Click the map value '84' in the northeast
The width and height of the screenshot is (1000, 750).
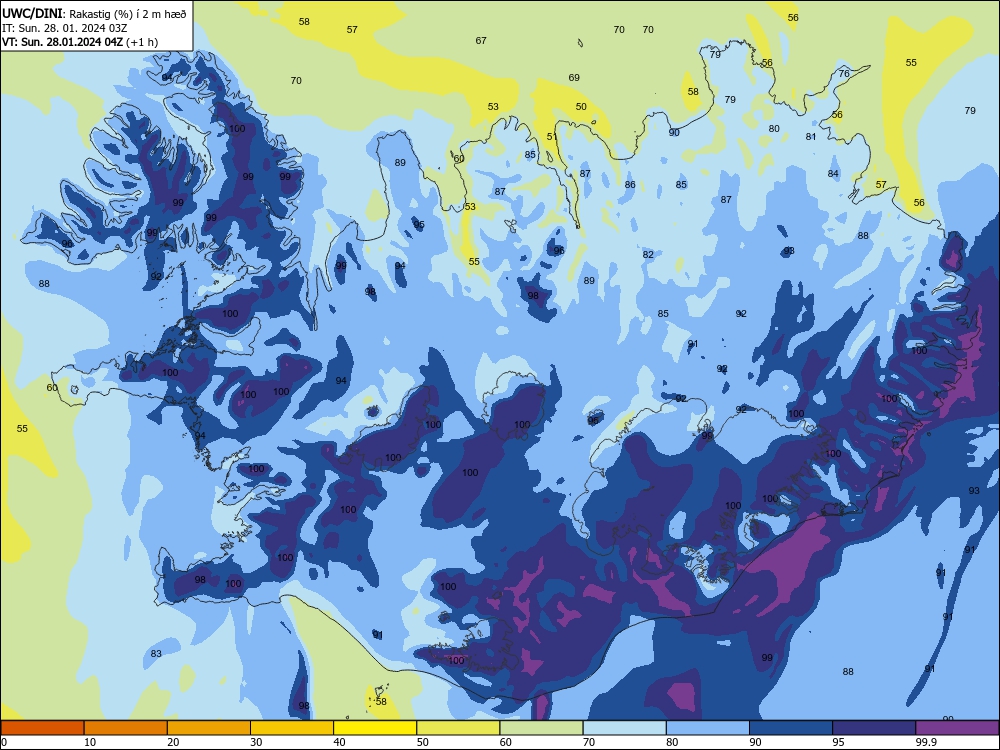pyautogui.click(x=833, y=173)
